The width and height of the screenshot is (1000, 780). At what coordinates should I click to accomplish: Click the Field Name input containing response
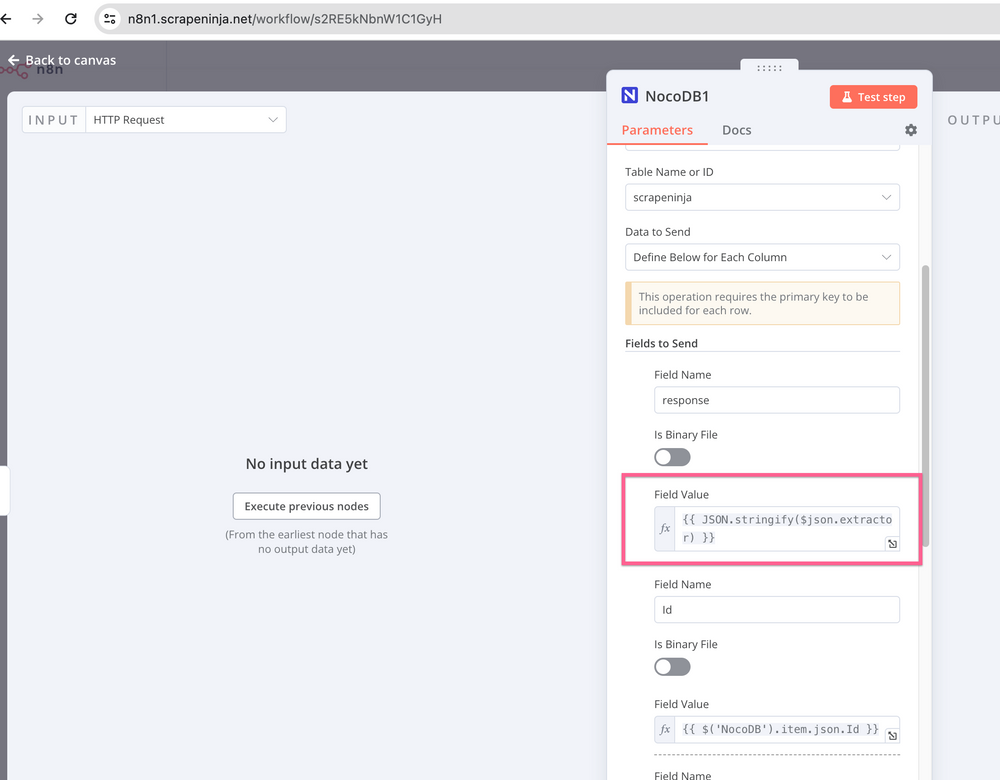click(x=776, y=400)
